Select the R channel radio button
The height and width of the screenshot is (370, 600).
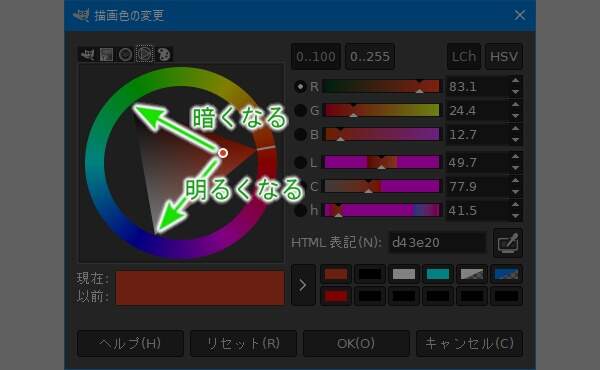pyautogui.click(x=300, y=87)
